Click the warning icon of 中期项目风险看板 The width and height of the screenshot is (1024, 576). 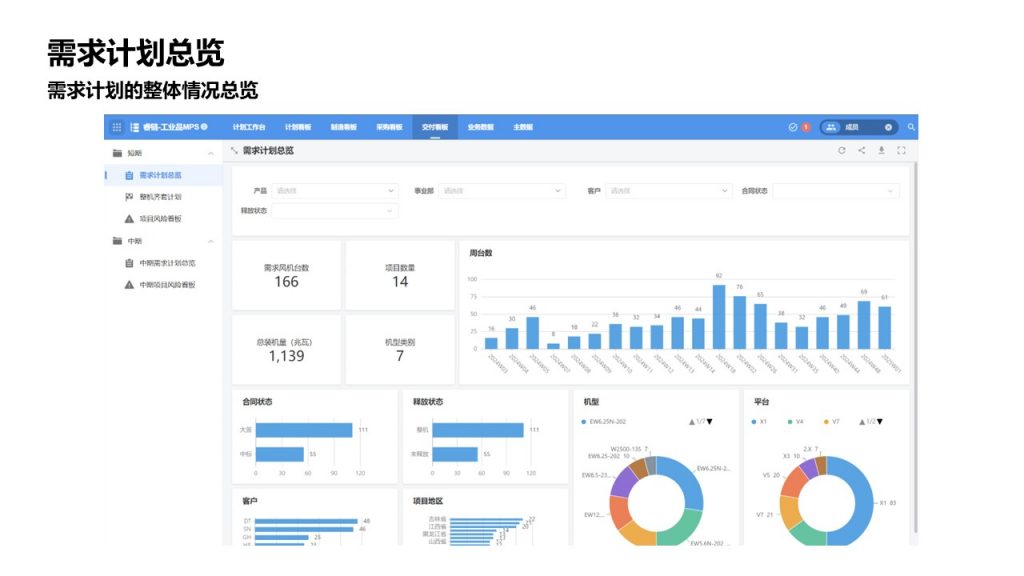[129, 285]
